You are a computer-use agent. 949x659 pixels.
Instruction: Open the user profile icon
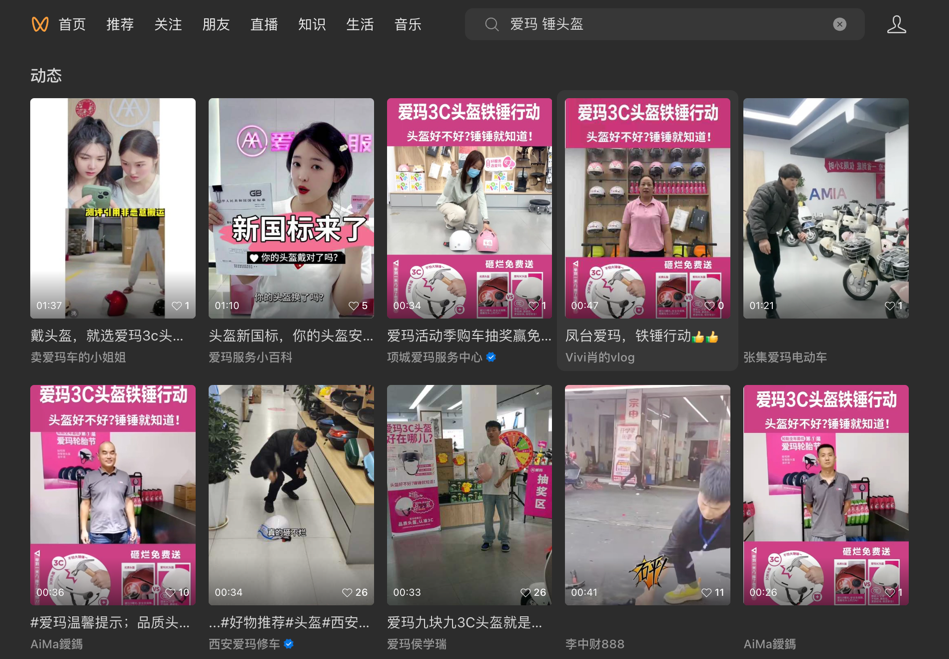click(896, 24)
